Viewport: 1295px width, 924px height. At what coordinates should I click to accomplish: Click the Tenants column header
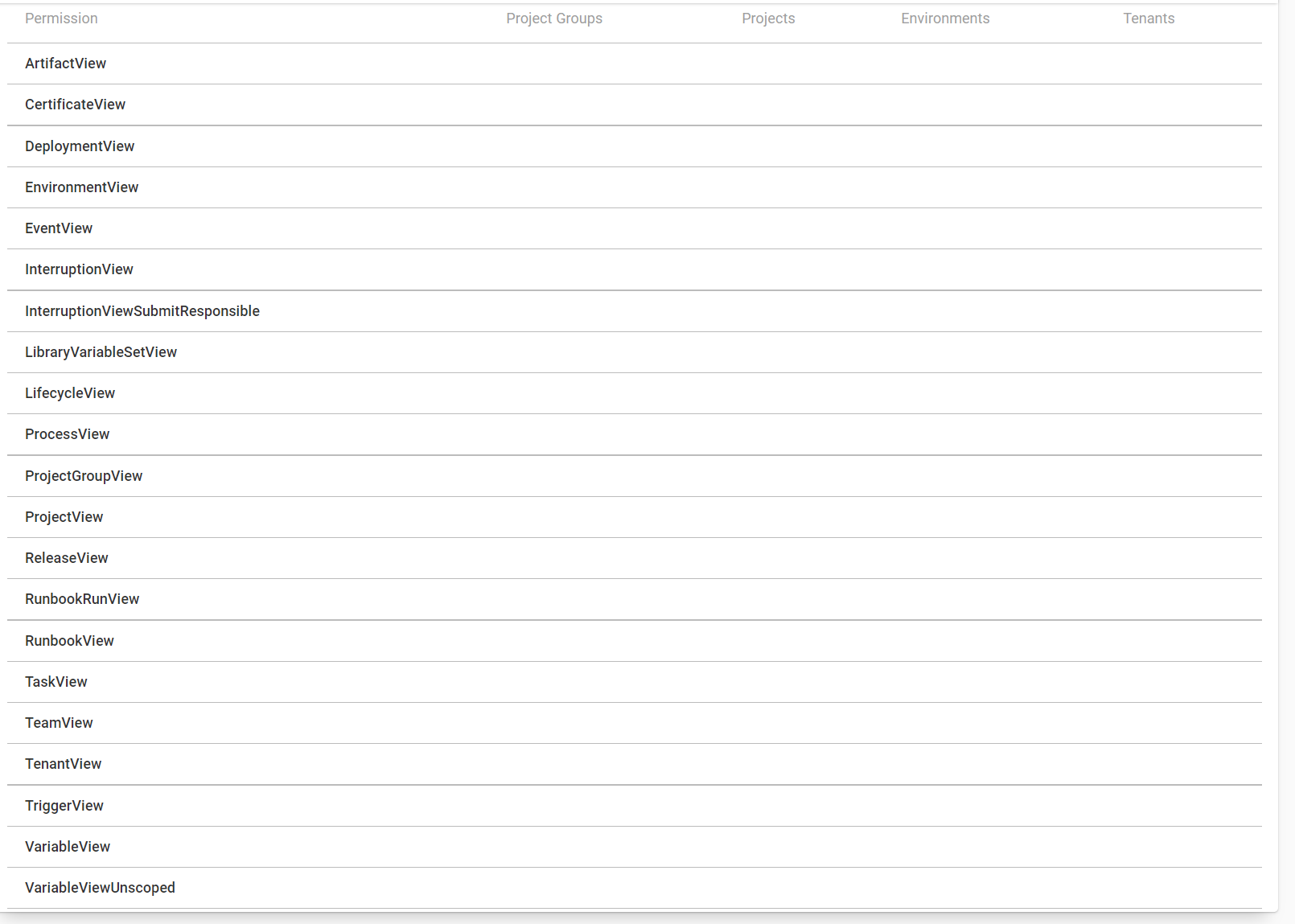[x=1149, y=18]
